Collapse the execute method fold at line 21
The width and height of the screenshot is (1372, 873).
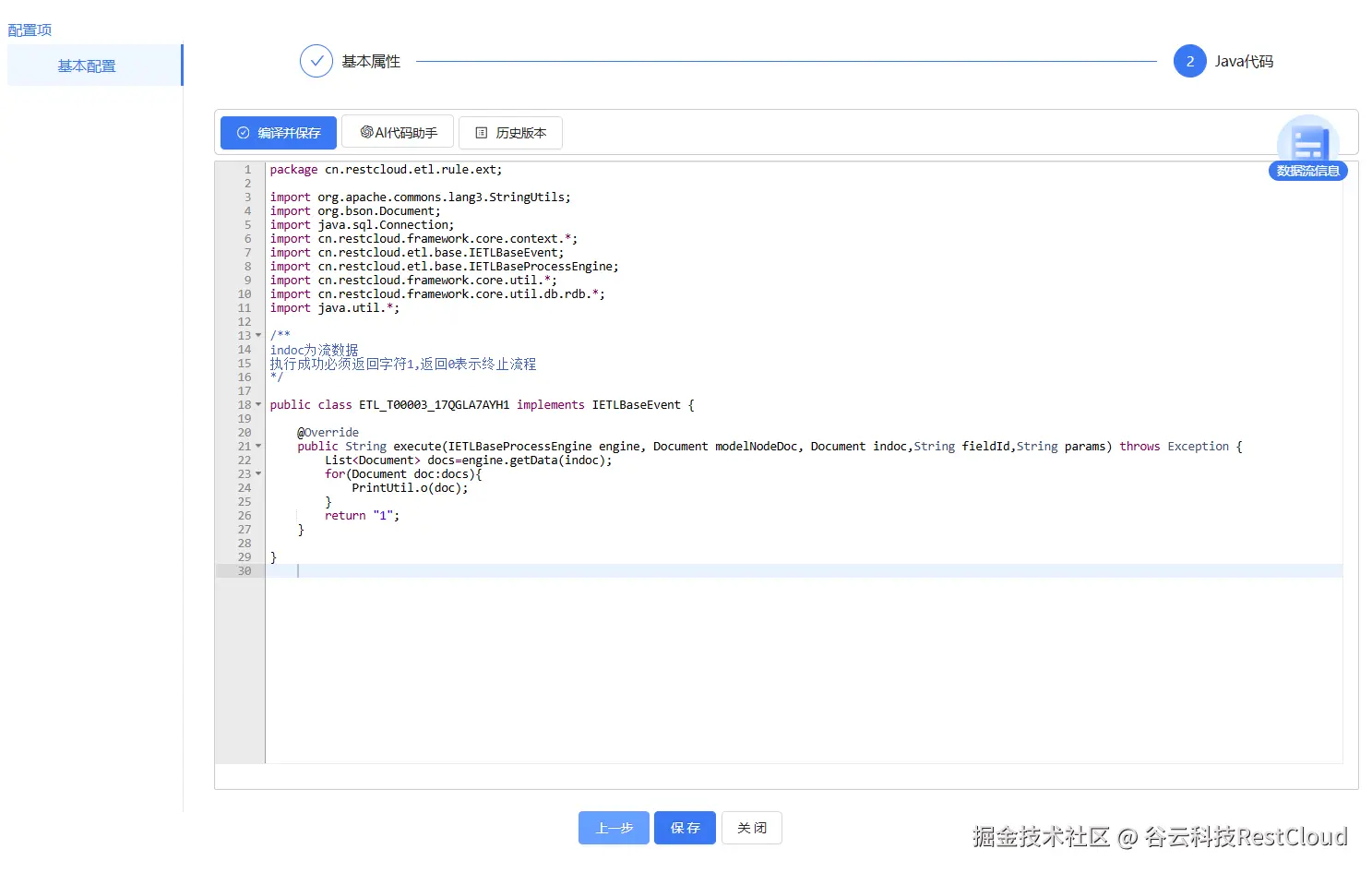(258, 447)
